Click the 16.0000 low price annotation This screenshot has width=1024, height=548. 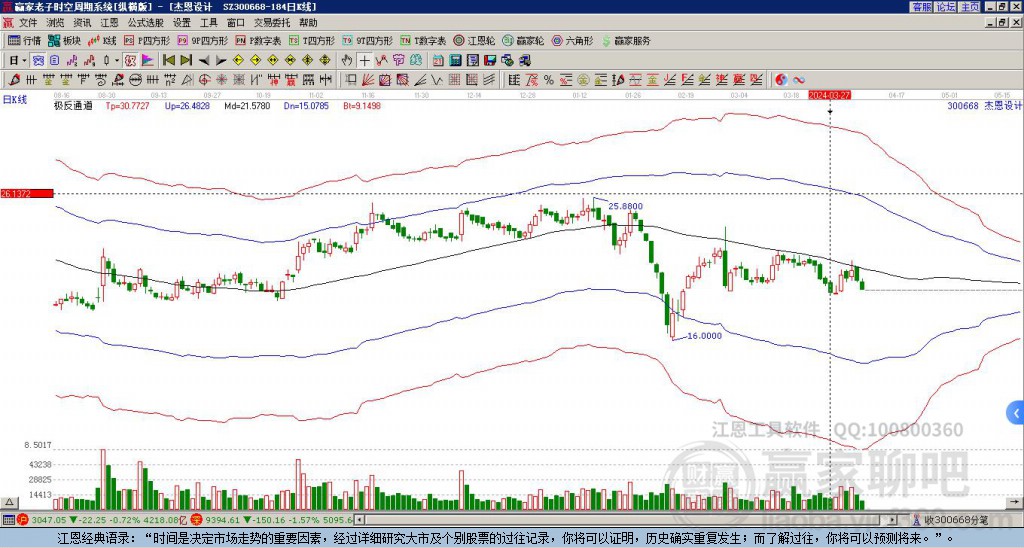click(x=704, y=336)
